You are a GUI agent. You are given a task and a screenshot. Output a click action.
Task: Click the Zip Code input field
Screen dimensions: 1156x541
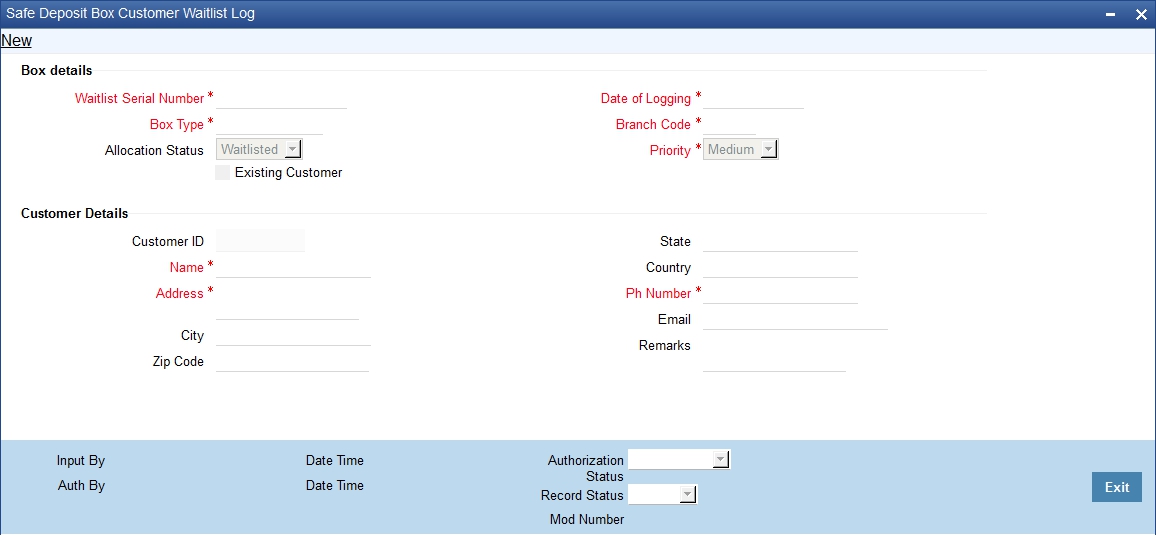tap(293, 361)
